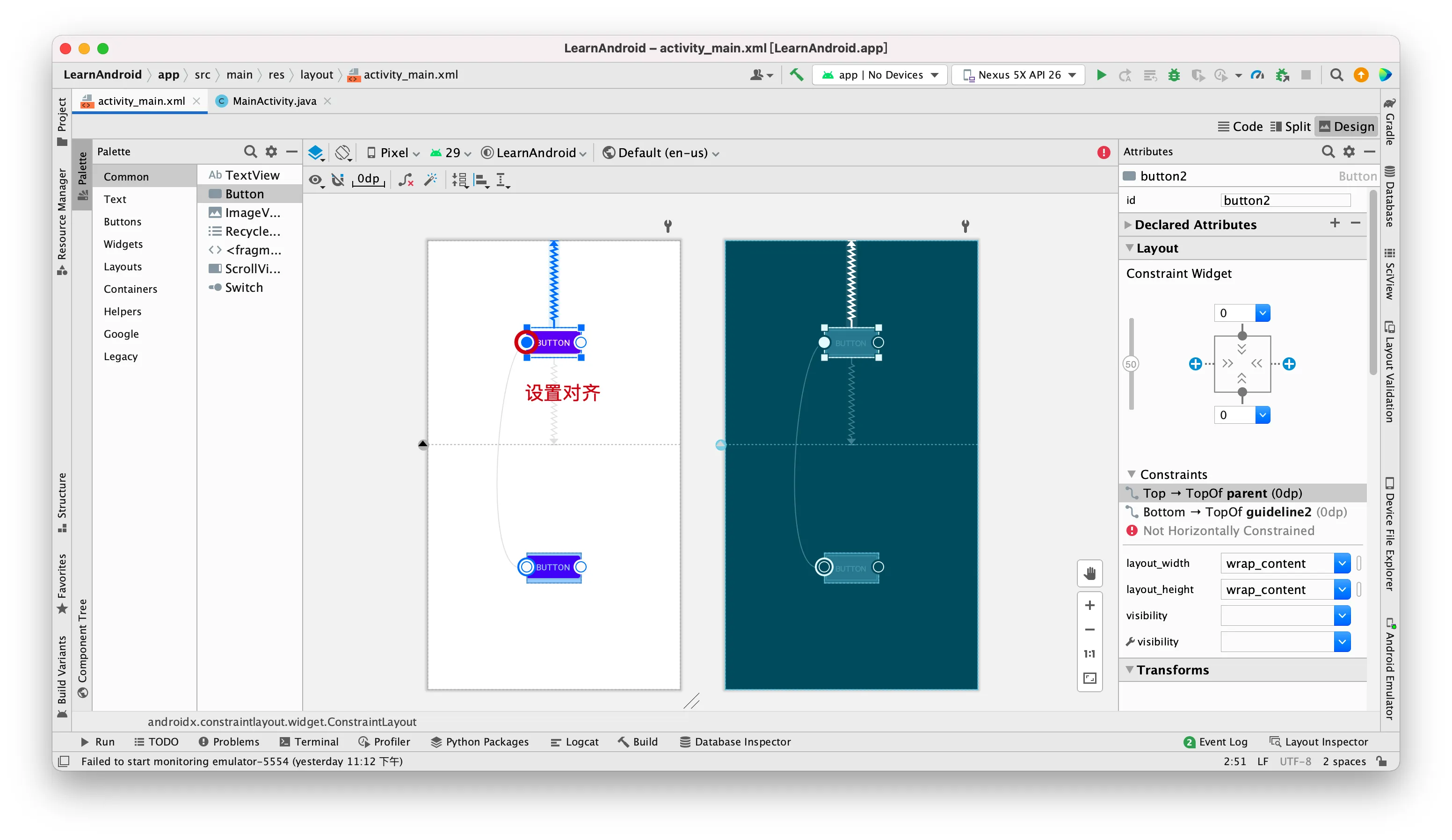
Task: Click the id field containing button2
Action: point(1285,200)
